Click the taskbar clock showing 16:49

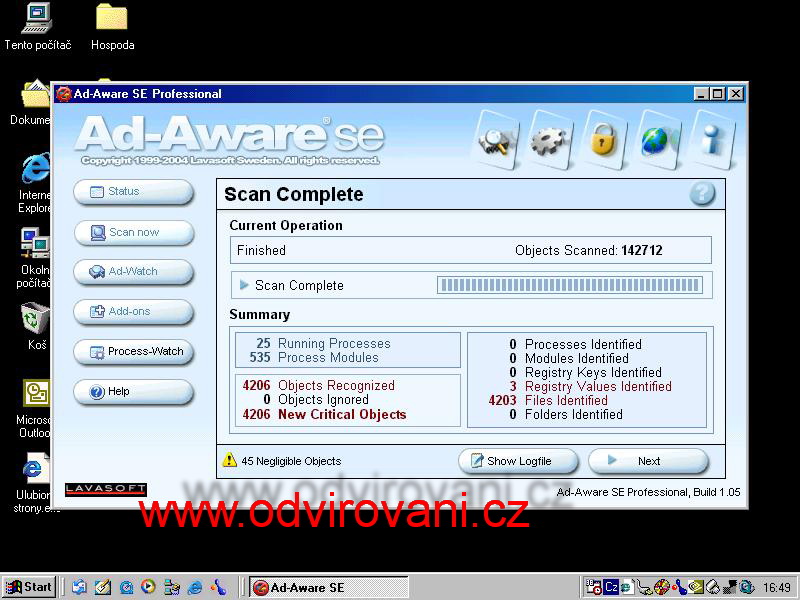777,588
